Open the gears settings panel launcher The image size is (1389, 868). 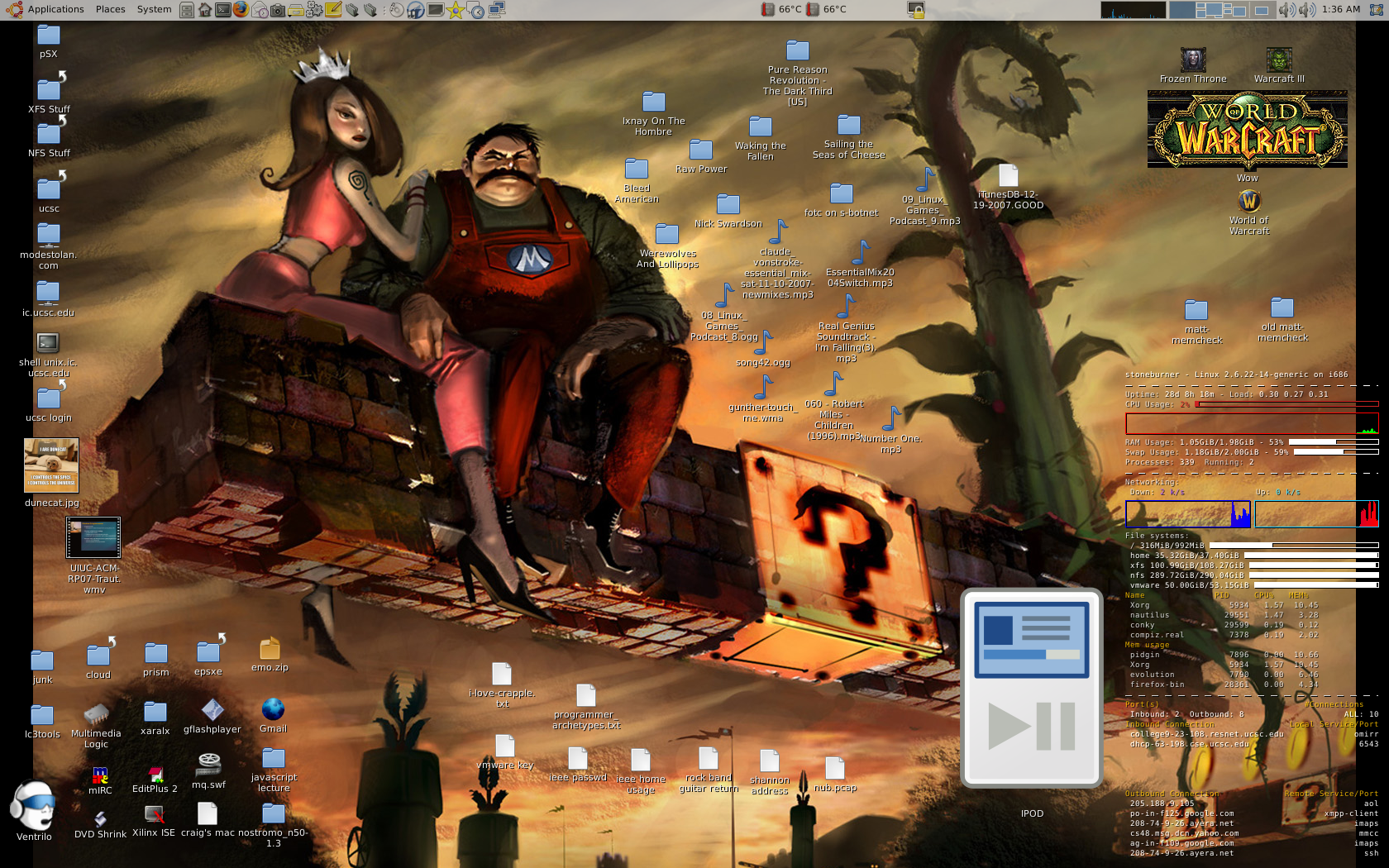pyautogui.click(x=315, y=10)
